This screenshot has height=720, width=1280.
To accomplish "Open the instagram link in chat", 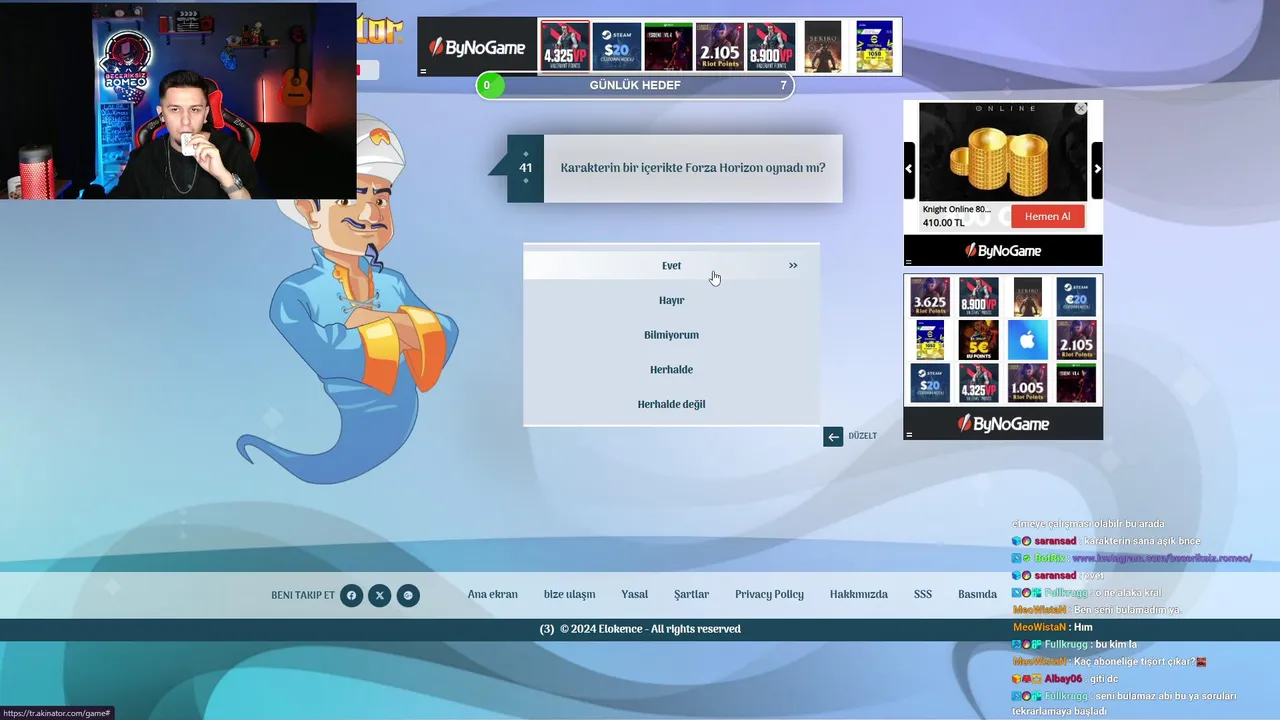I will [1161, 558].
